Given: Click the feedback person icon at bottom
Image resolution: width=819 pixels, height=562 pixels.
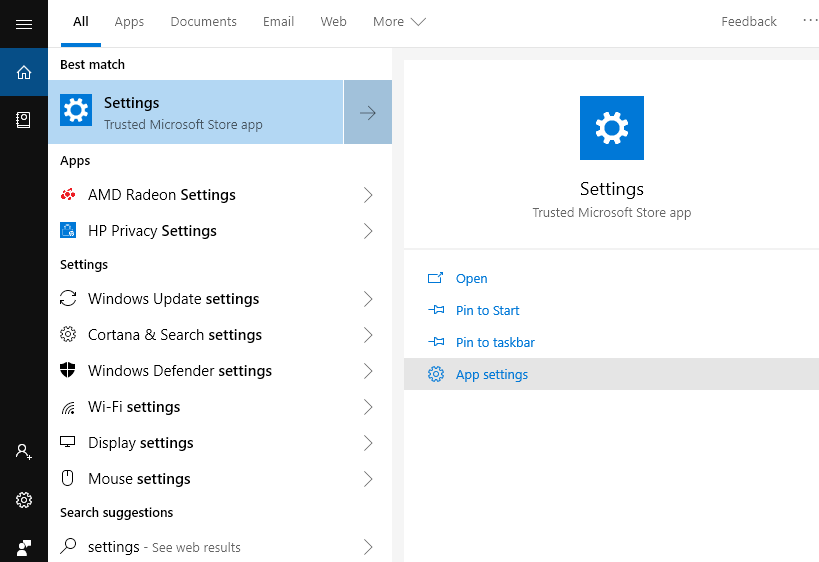Looking at the screenshot, I should [x=24, y=547].
